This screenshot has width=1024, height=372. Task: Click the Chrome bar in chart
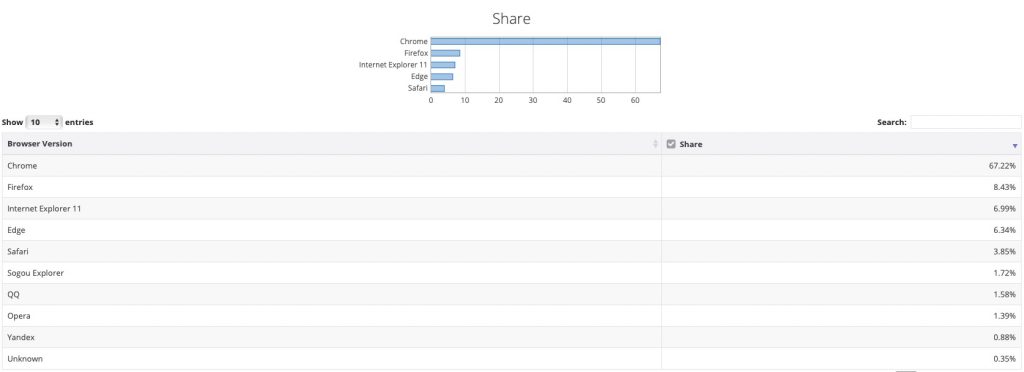pyautogui.click(x=545, y=41)
